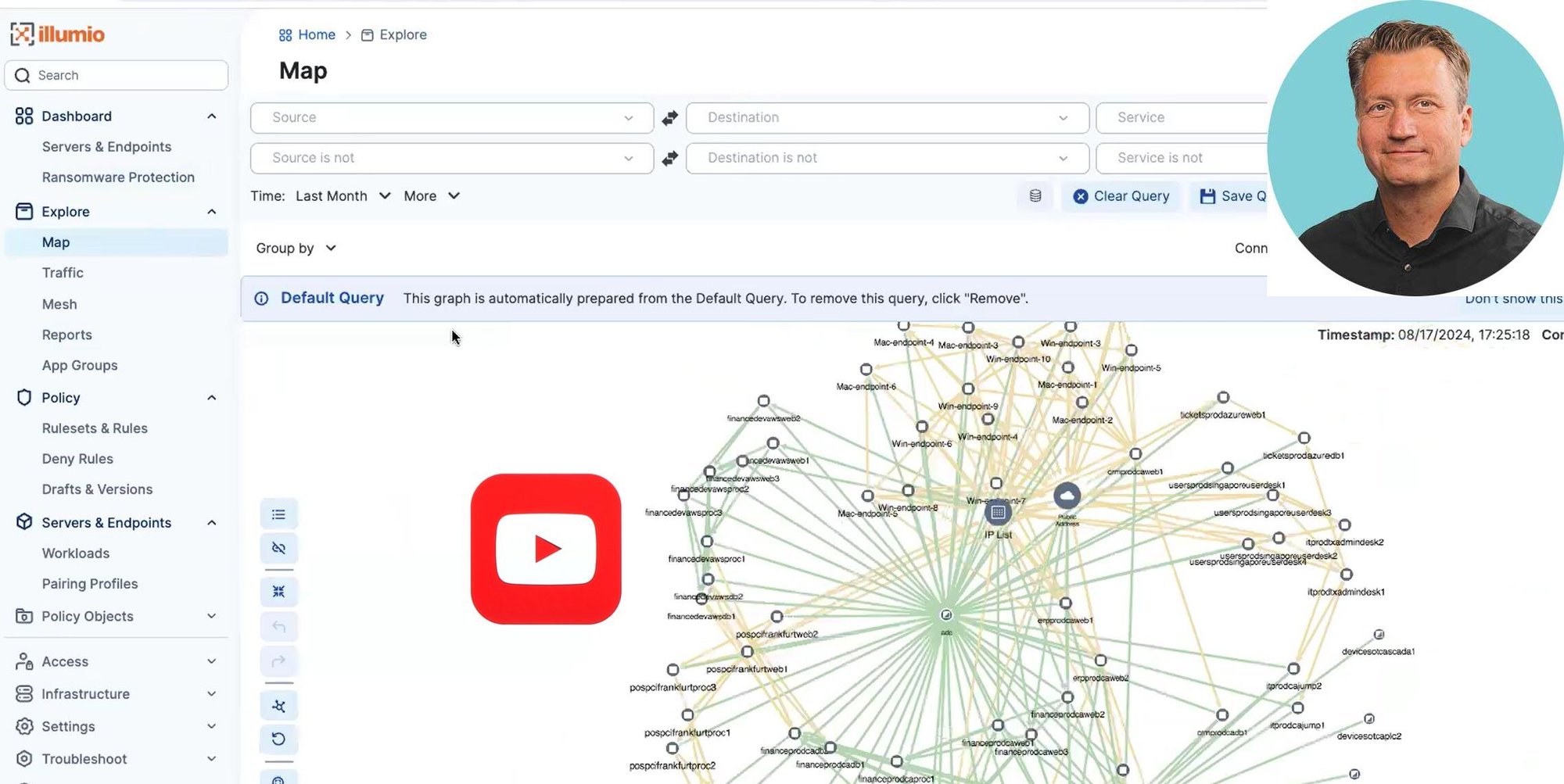The height and width of the screenshot is (784, 1564).
Task: Collapse the Dashboard section
Action: point(212,116)
